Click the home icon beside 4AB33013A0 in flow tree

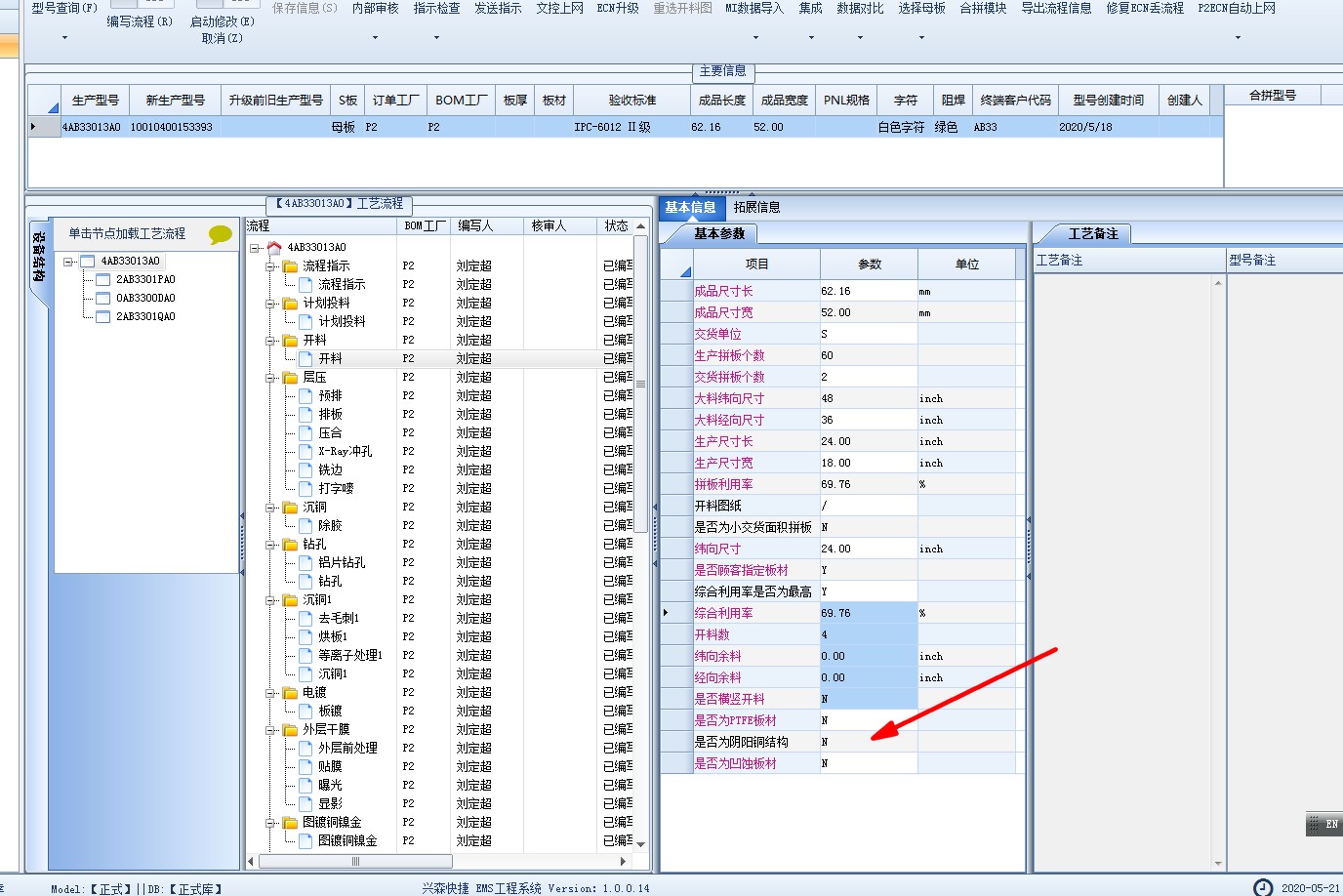pos(274,247)
